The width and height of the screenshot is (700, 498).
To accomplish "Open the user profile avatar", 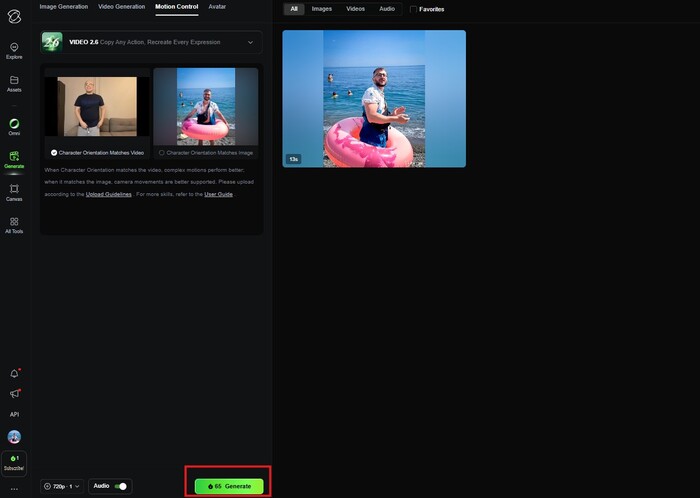I will tap(14, 437).
